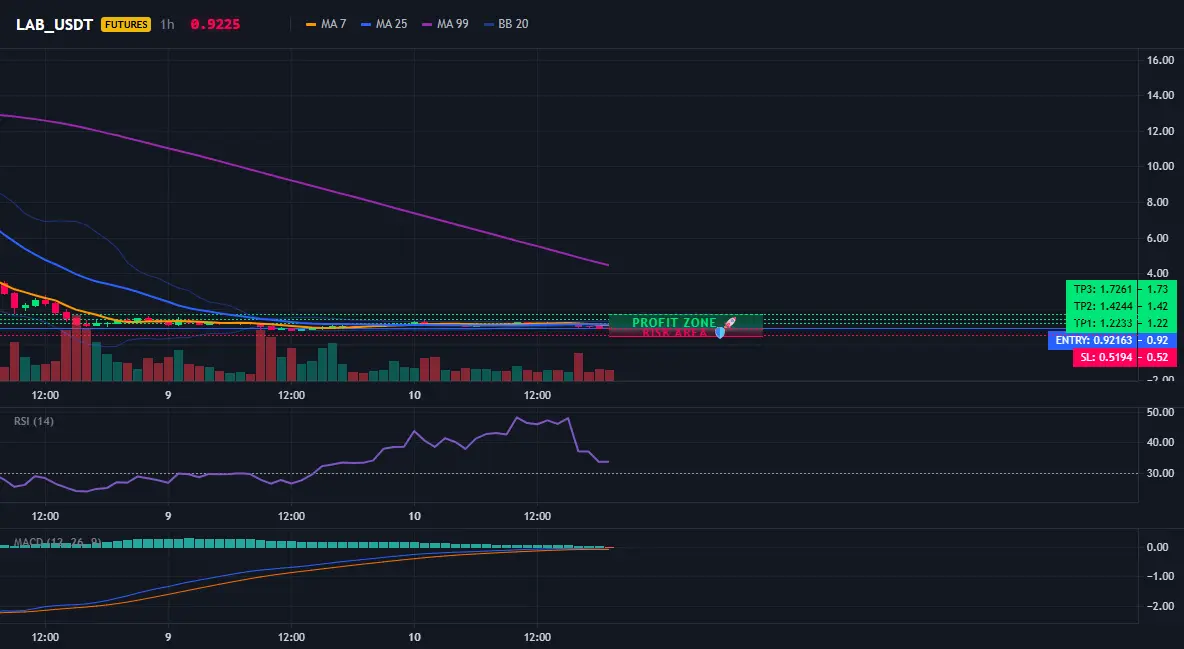
Task: Toggle the BB 20 legend item
Action: coord(506,24)
